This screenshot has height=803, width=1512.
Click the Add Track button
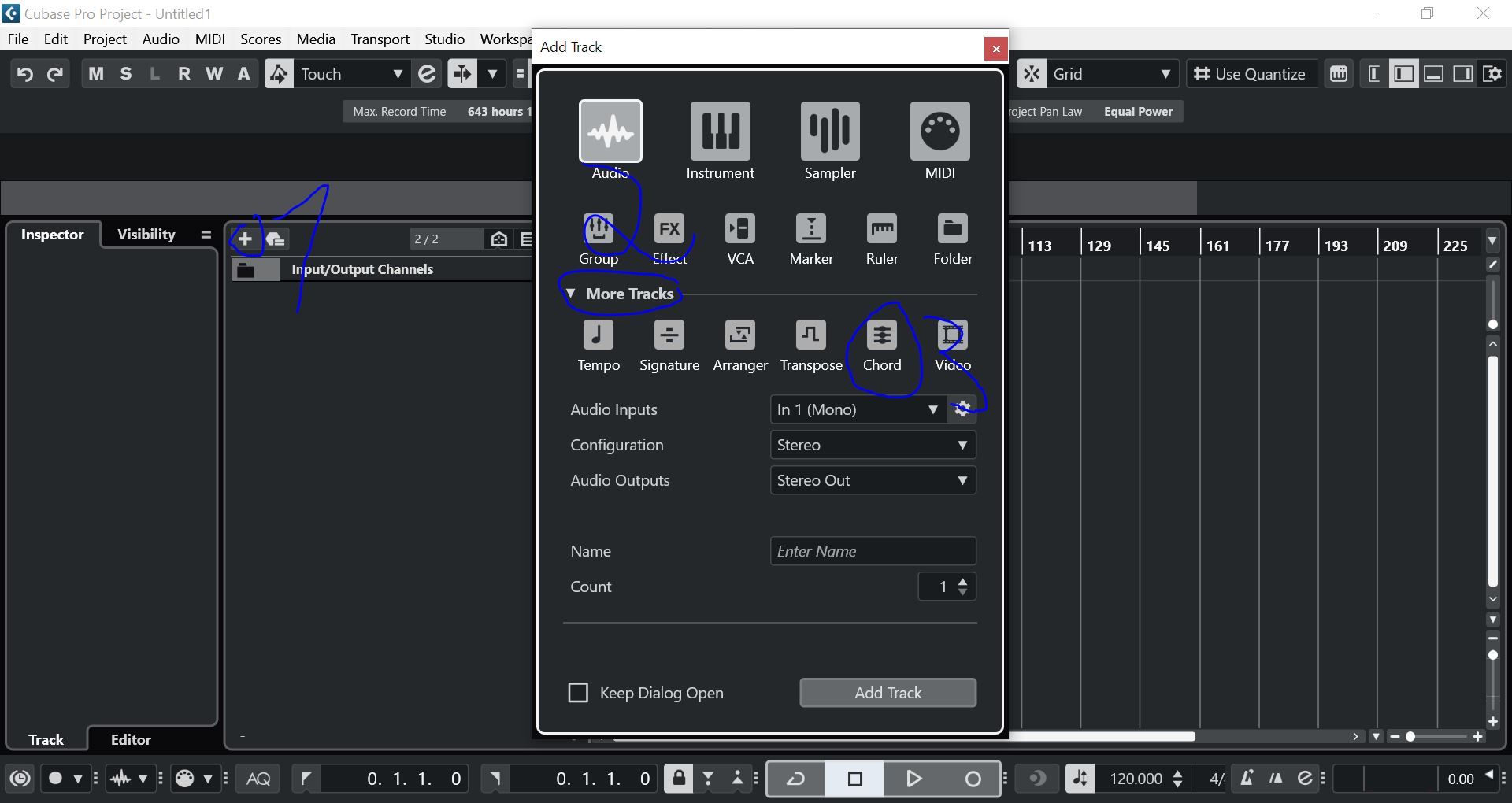click(x=888, y=693)
